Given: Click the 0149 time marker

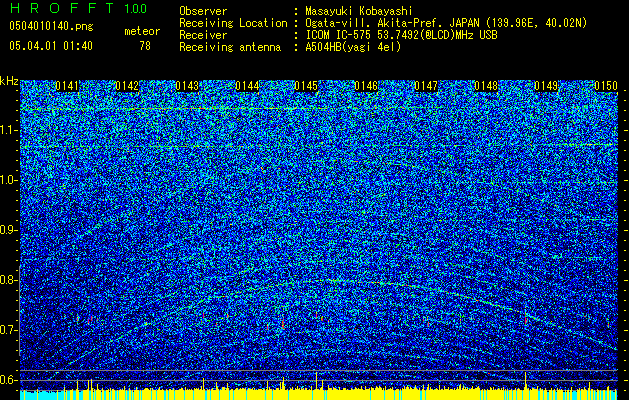Looking at the screenshot, I should [x=546, y=86].
